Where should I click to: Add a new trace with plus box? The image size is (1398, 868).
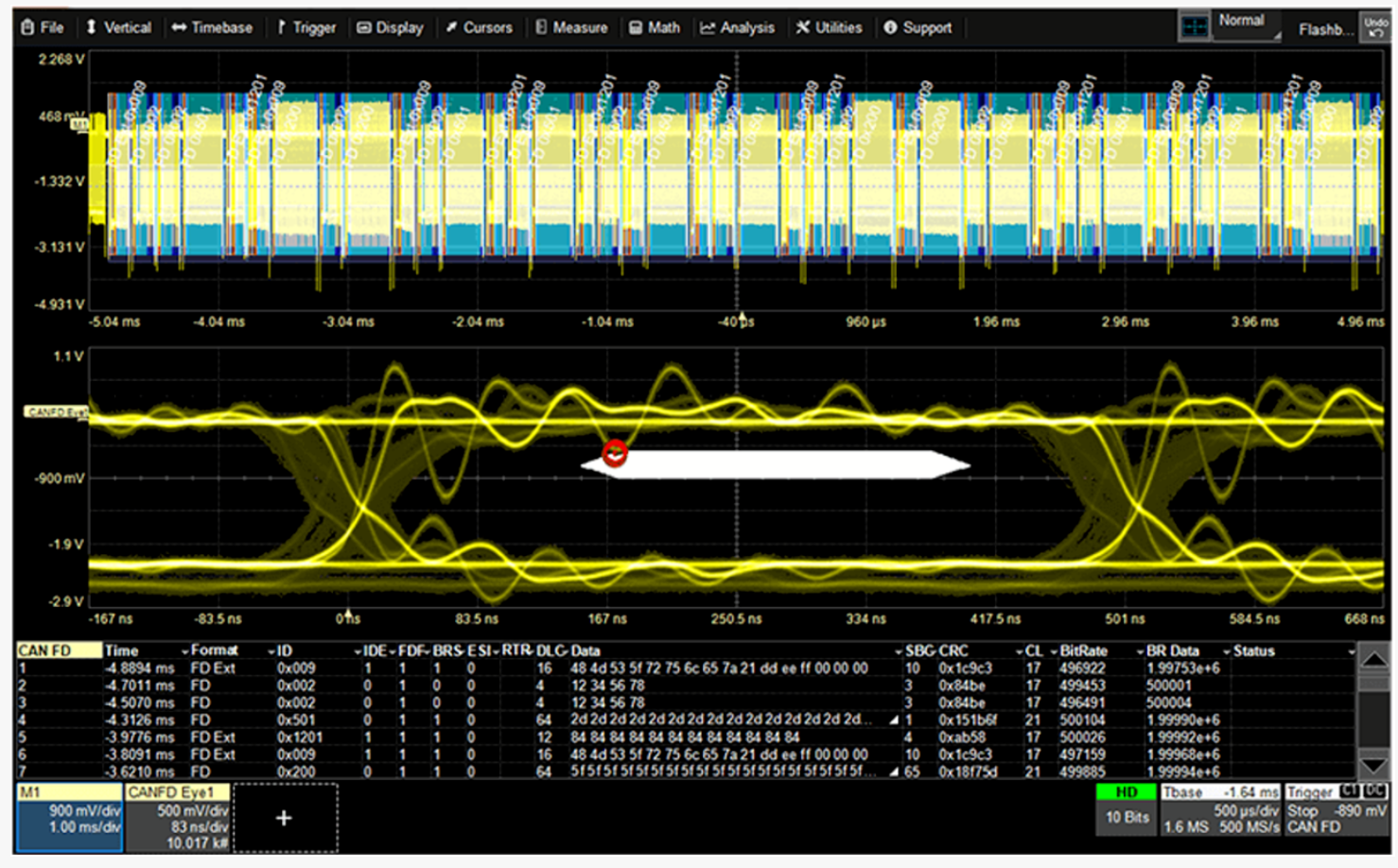click(x=284, y=818)
